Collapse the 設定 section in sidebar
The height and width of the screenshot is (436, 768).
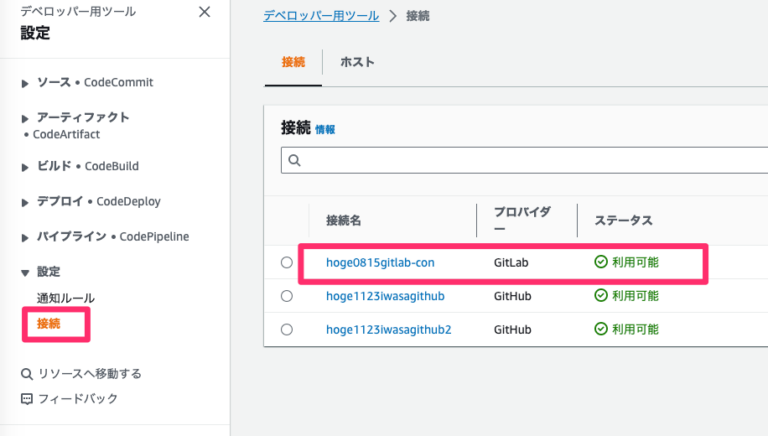(x=25, y=273)
